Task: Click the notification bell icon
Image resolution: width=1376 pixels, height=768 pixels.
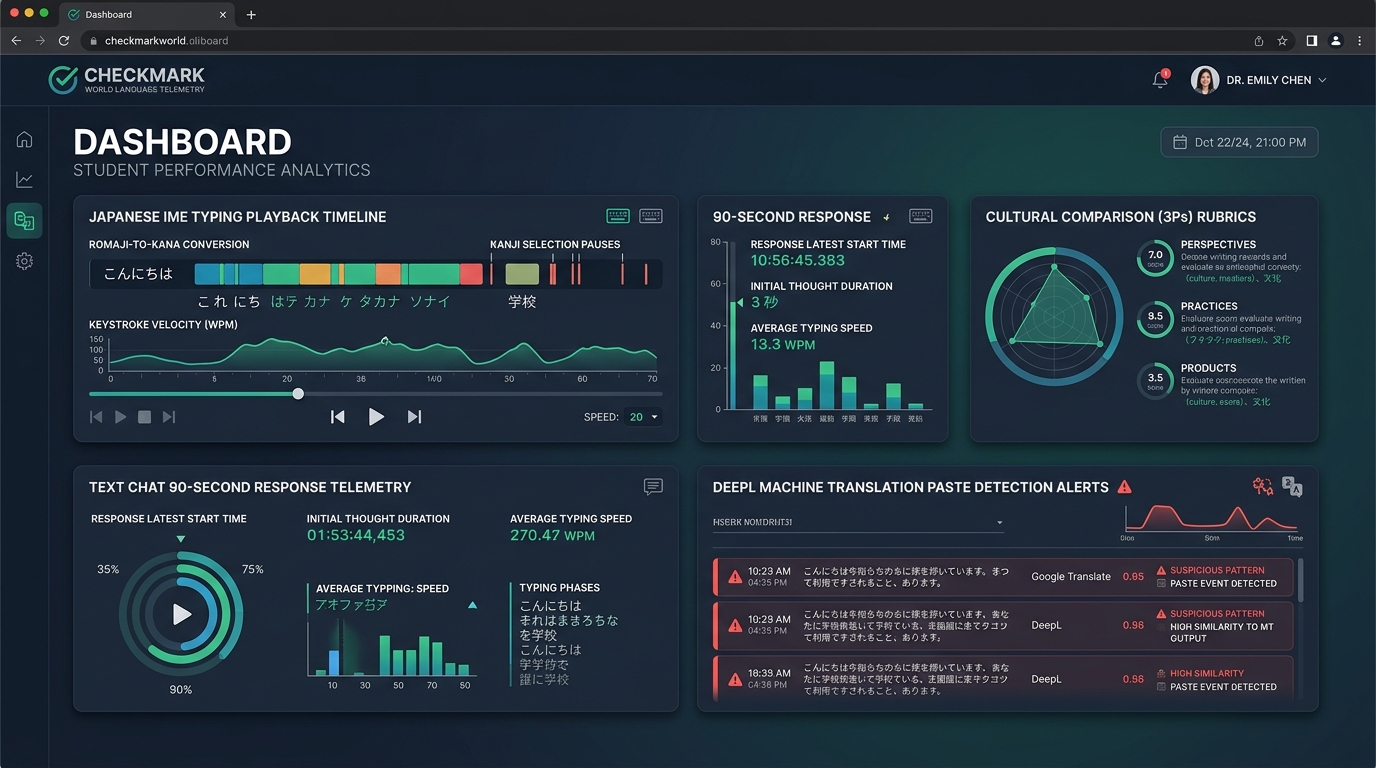Action: tap(1160, 80)
